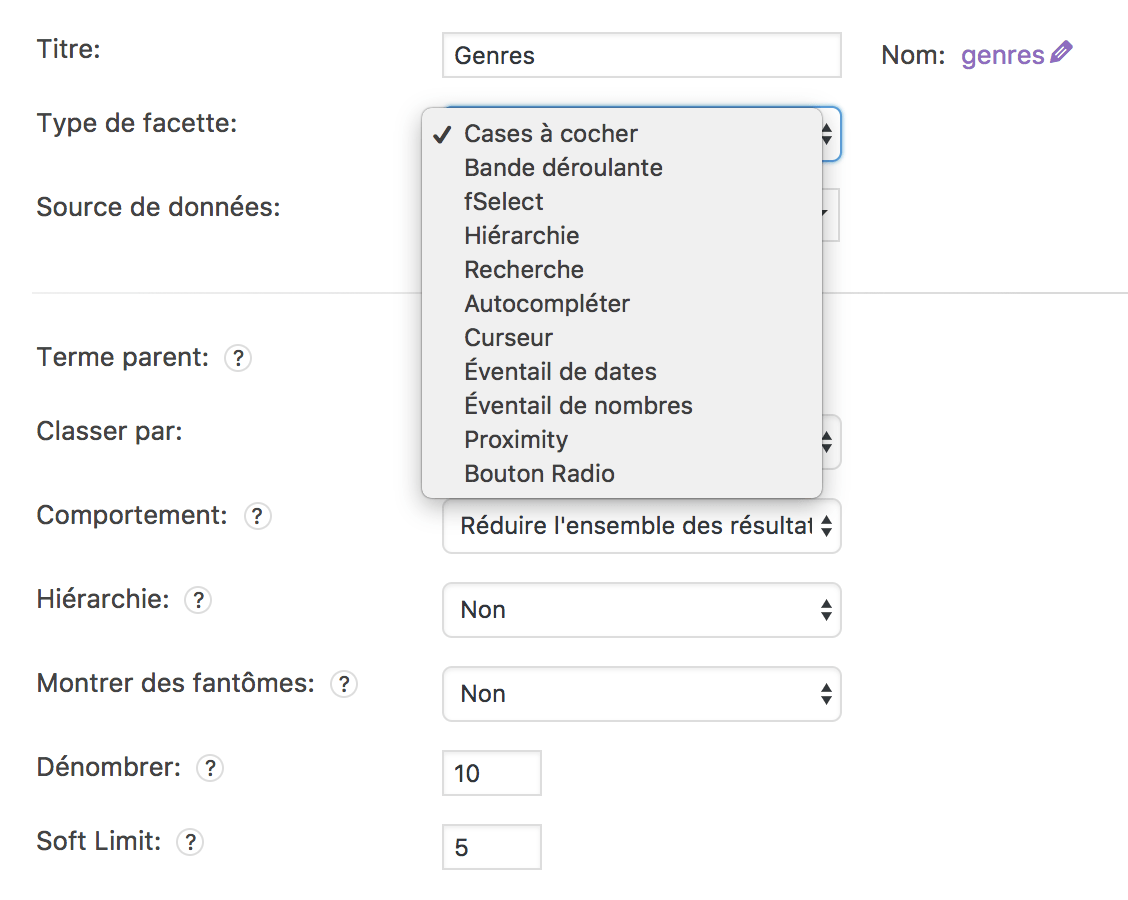Click the Soft Limit value field
Screen dimensions: 1128x900
491,846
